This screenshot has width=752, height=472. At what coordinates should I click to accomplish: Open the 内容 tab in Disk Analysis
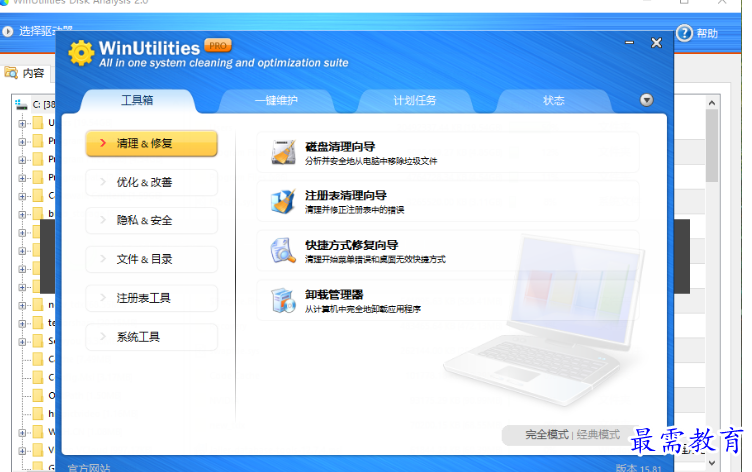pos(25,73)
